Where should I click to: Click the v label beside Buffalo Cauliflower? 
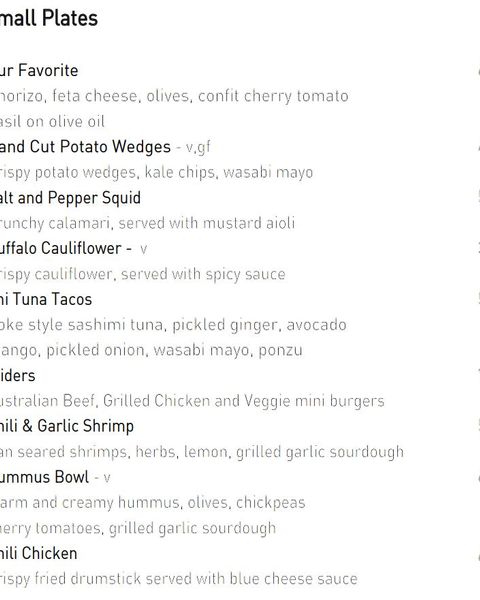[x=144, y=249]
